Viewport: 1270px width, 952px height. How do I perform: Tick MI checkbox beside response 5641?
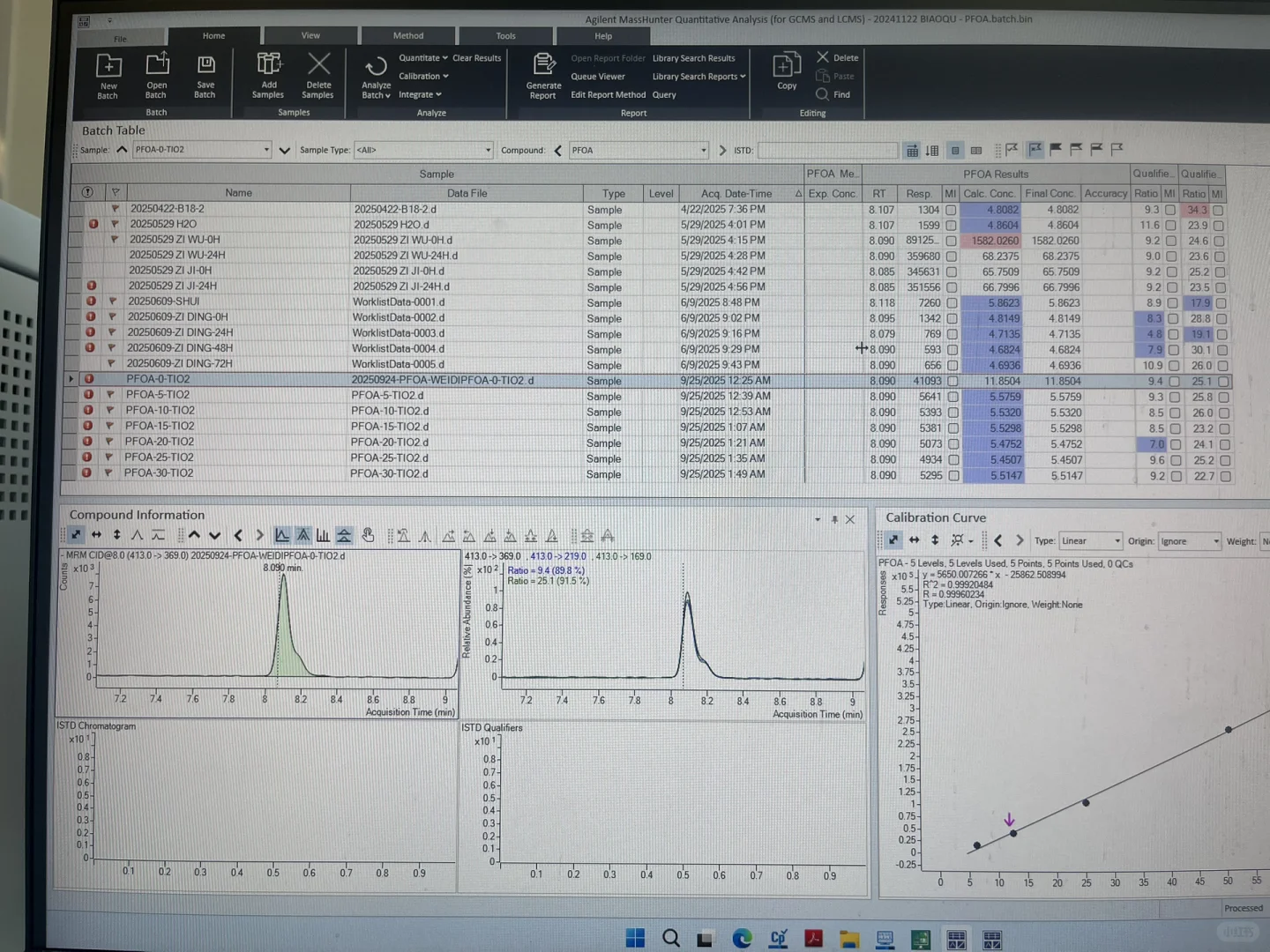pos(953,398)
